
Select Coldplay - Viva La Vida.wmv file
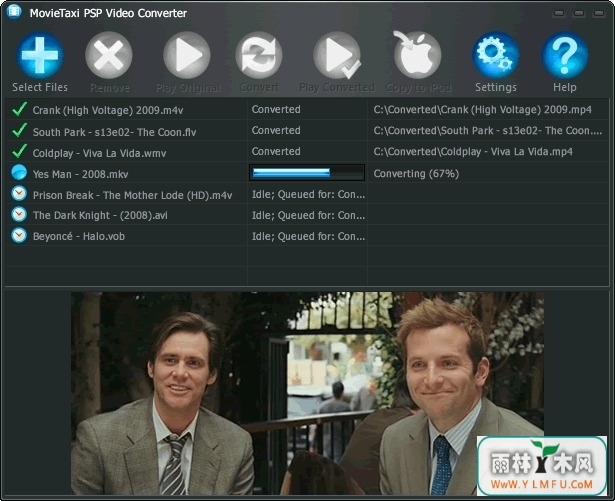[100, 153]
